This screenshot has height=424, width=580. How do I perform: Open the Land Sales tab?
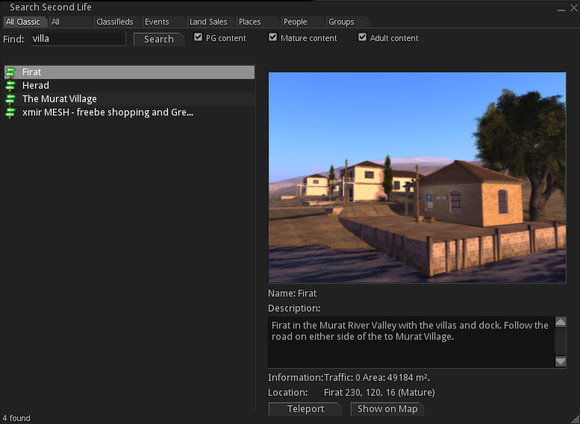click(210, 22)
